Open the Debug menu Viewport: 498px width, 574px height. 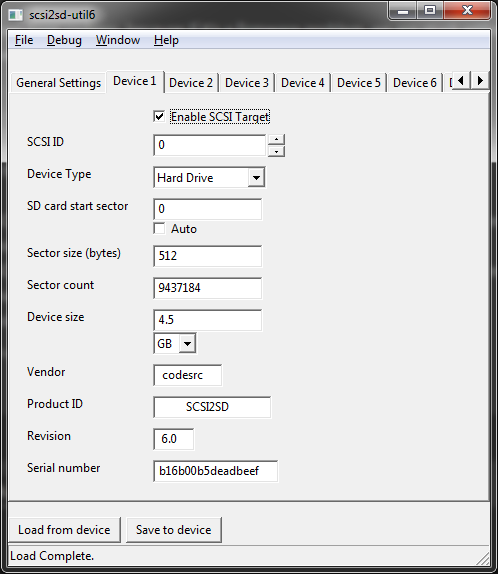tap(64, 40)
